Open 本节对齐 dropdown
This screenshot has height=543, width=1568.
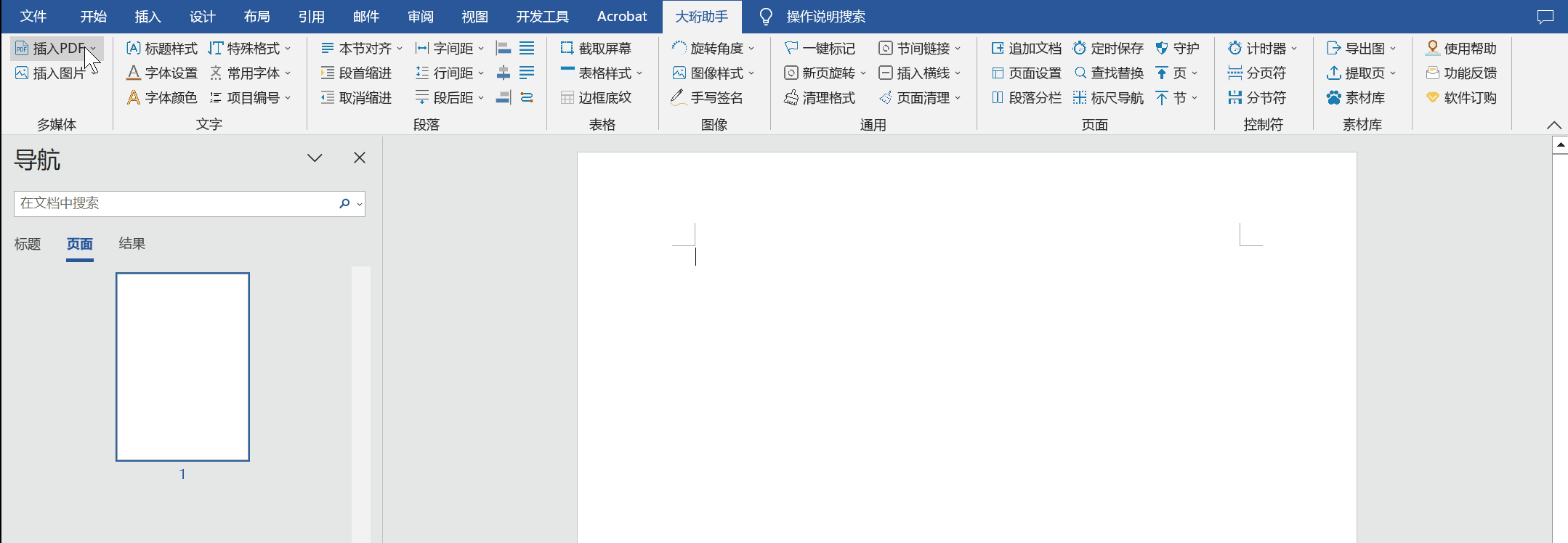point(400,49)
